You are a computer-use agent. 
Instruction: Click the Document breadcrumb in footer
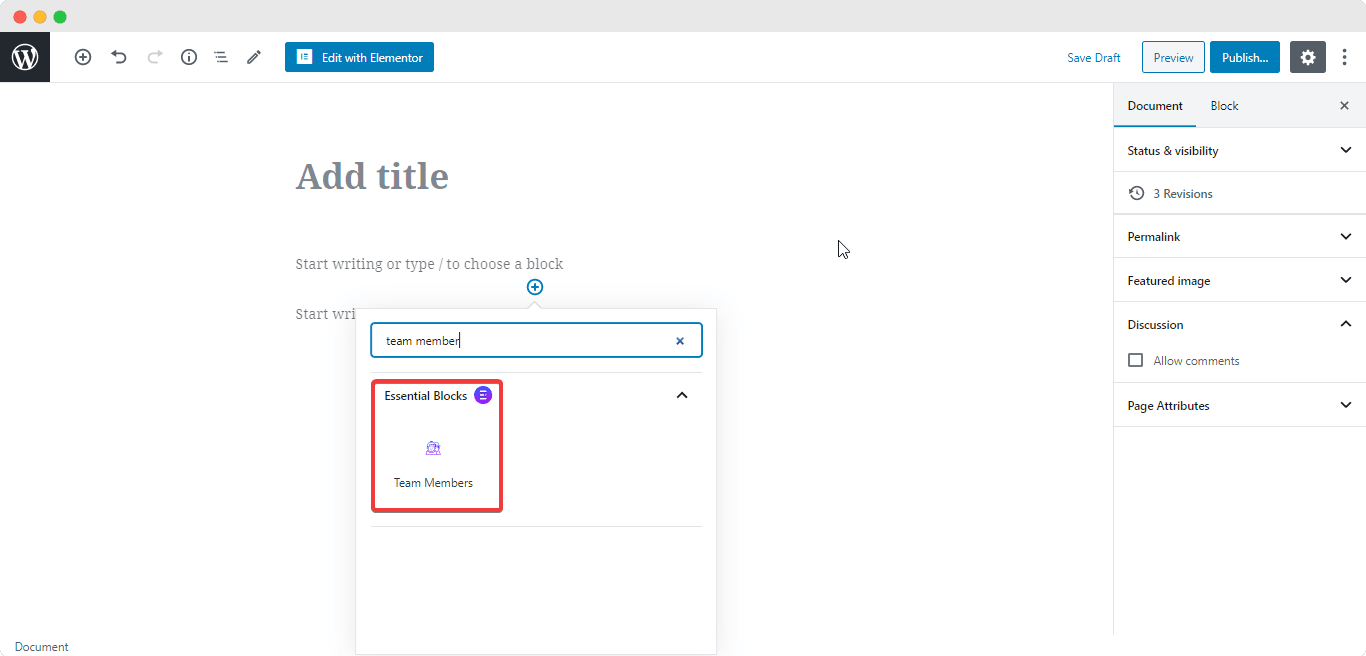point(42,647)
